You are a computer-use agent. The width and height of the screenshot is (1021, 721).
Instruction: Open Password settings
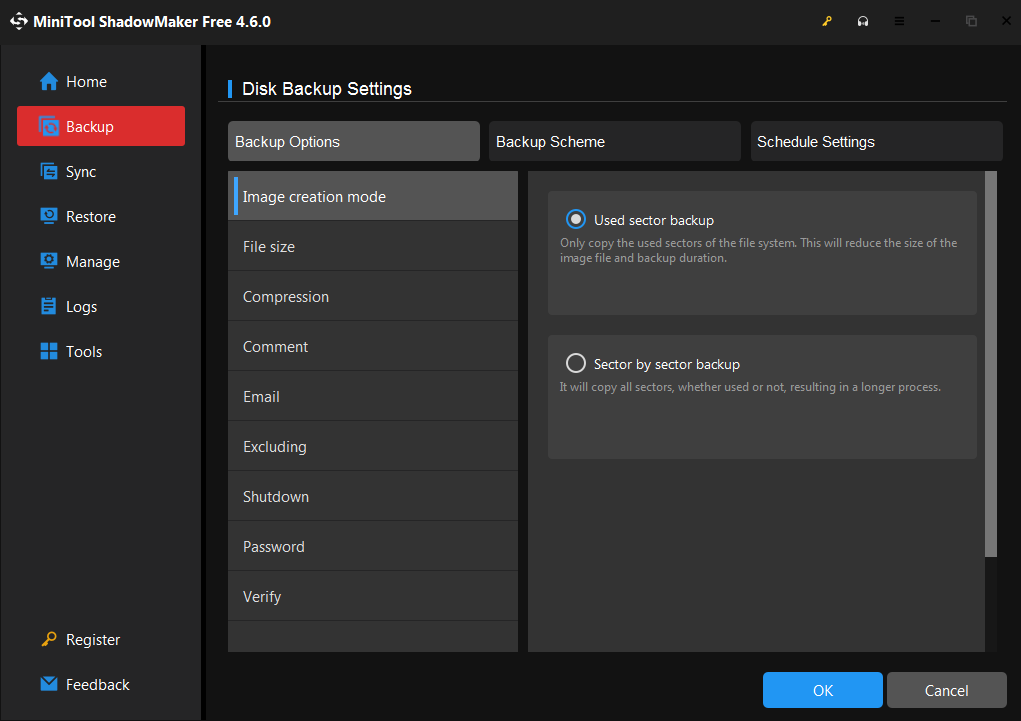click(373, 546)
